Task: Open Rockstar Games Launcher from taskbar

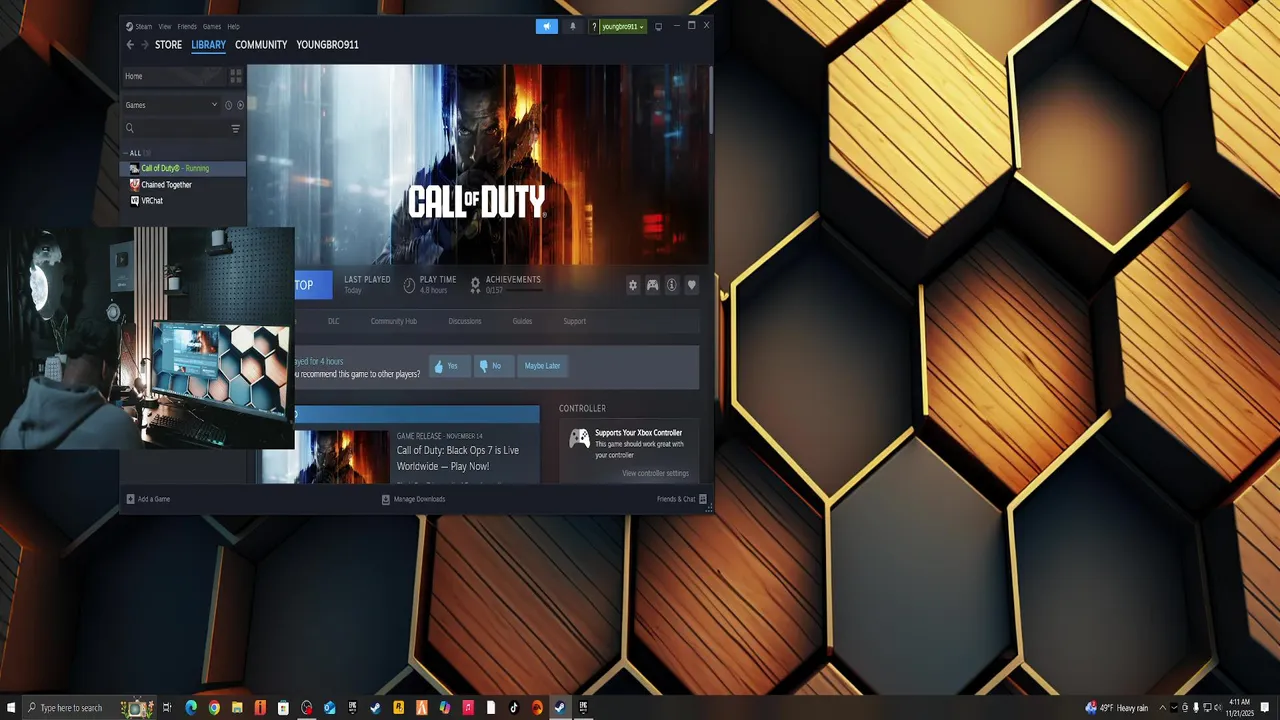Action: coord(398,708)
